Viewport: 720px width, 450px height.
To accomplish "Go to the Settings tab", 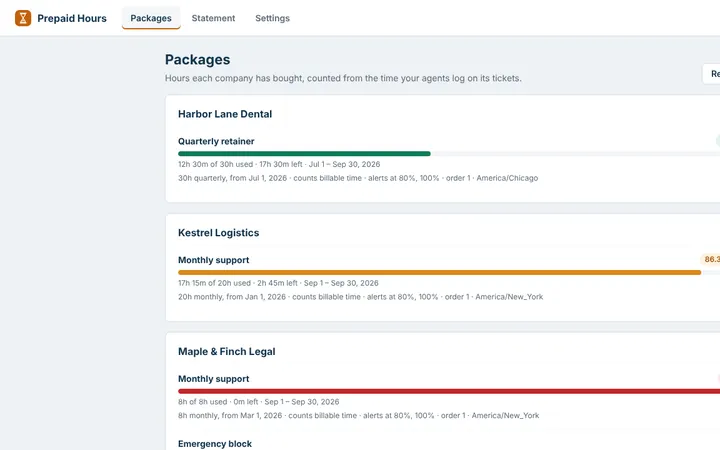I will pyautogui.click(x=272, y=18).
